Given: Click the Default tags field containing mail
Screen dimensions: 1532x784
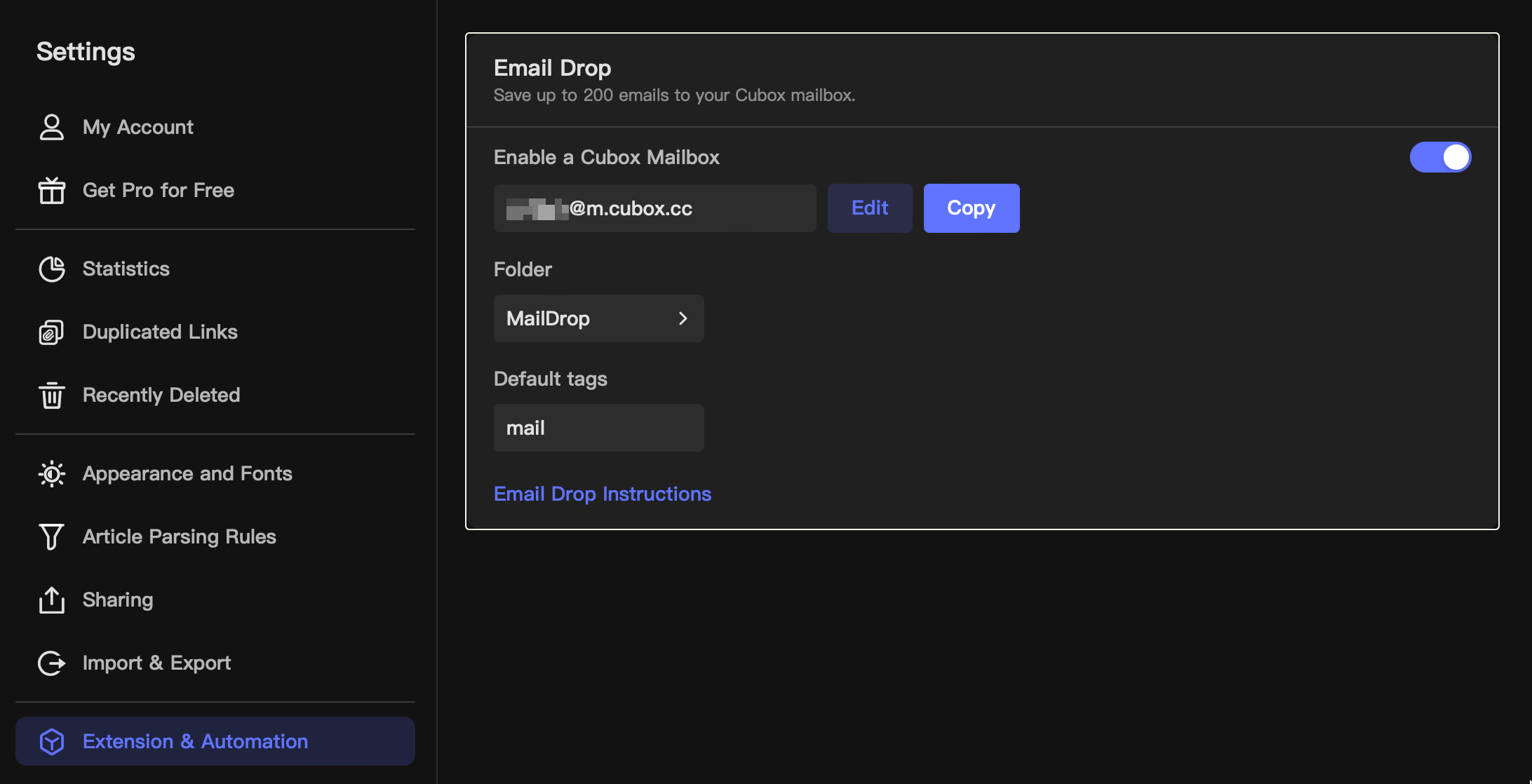Looking at the screenshot, I should pos(598,428).
